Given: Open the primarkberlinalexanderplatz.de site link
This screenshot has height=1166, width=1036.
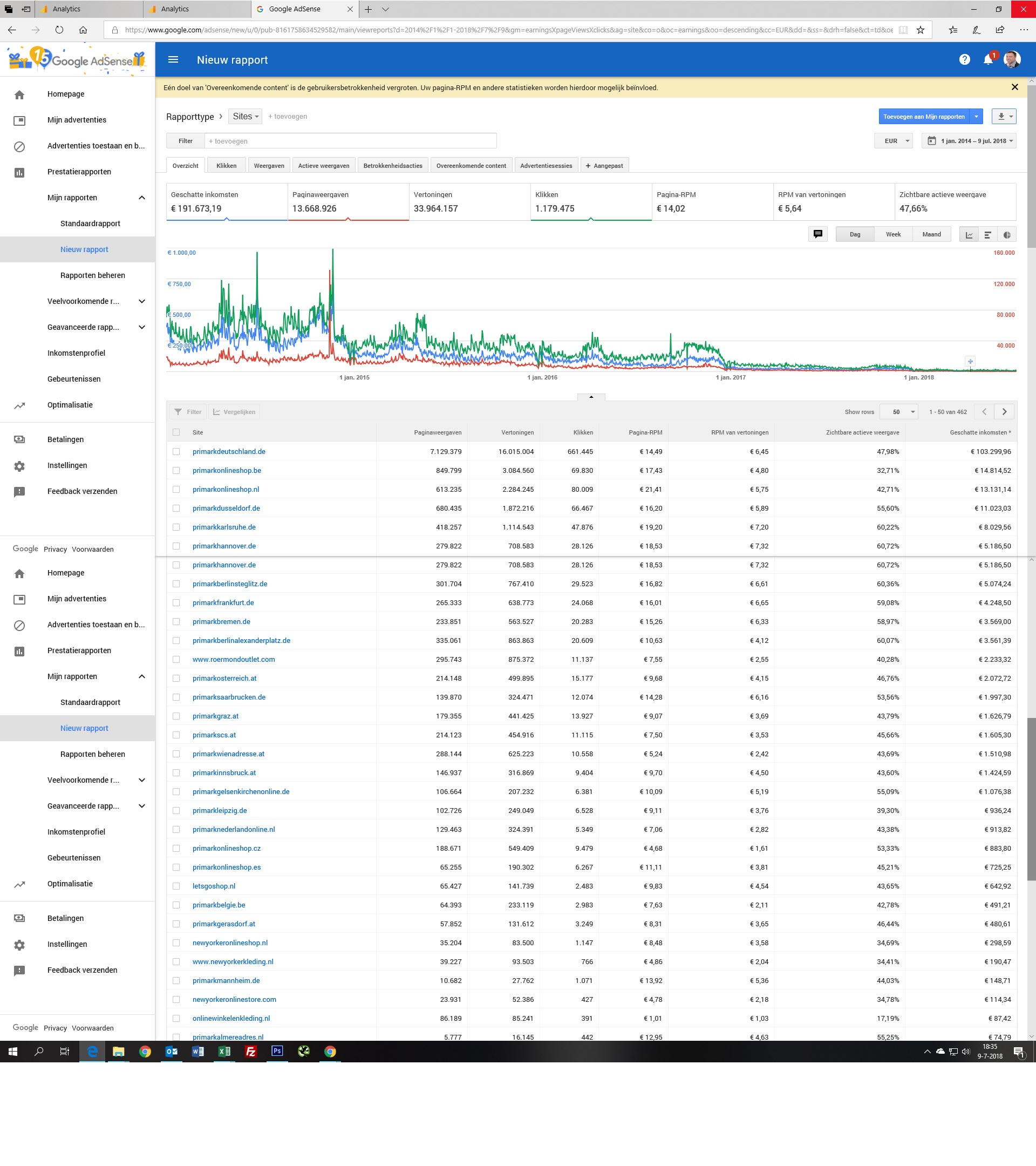Looking at the screenshot, I should point(241,641).
